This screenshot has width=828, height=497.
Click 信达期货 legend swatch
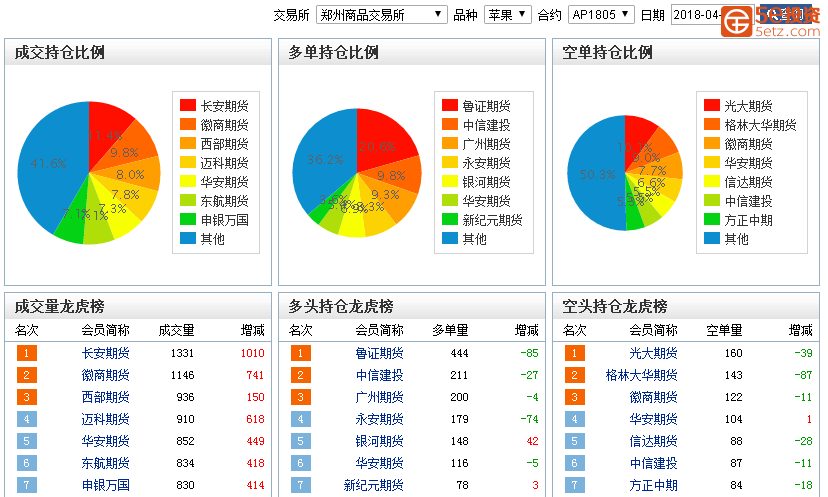(x=712, y=182)
